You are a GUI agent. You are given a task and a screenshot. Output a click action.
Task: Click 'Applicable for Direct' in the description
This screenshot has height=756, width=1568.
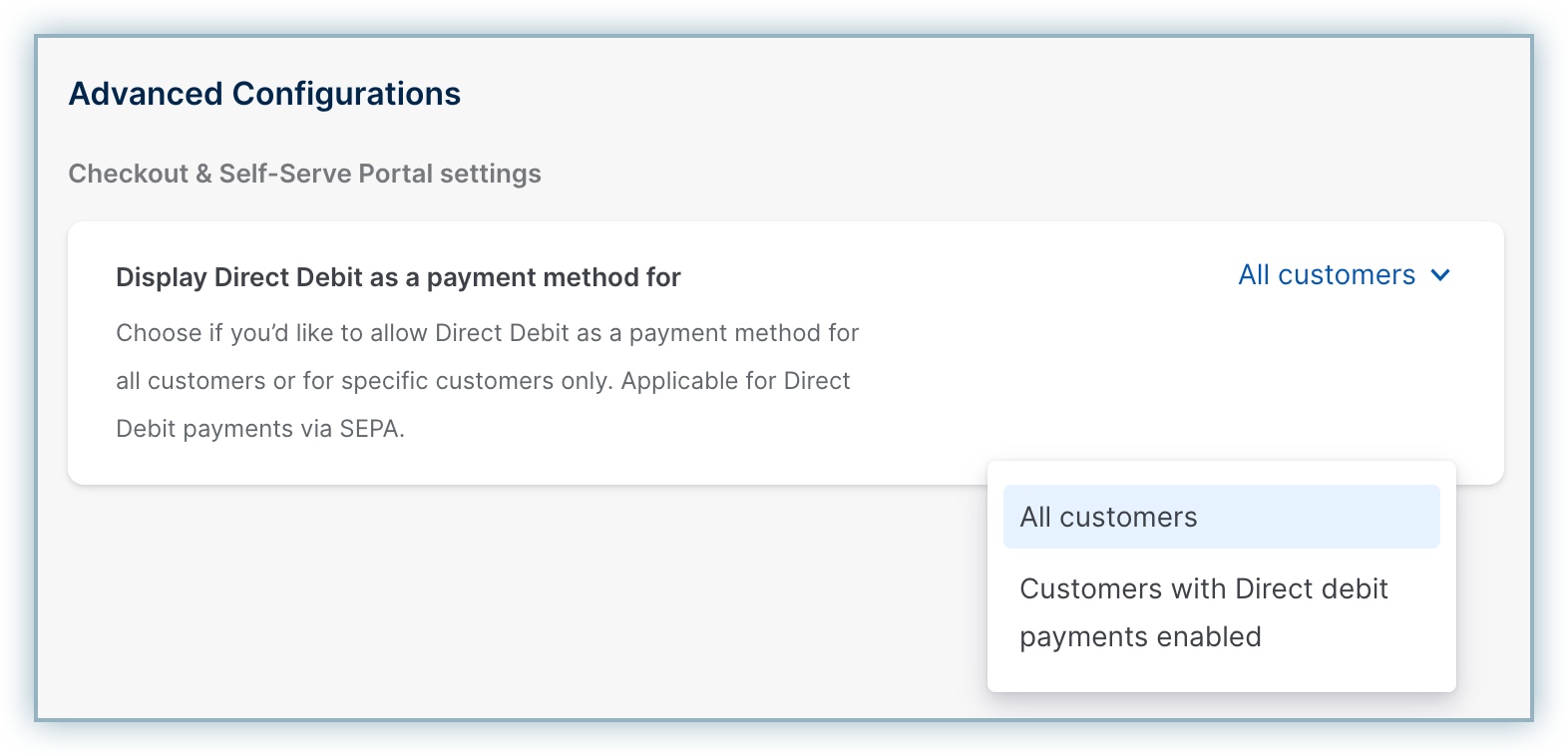[x=735, y=381]
